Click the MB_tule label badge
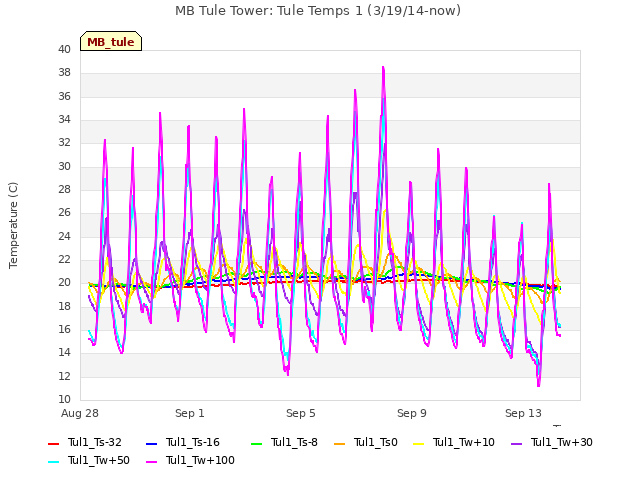Viewport: 640px width, 480px height. 111,42
